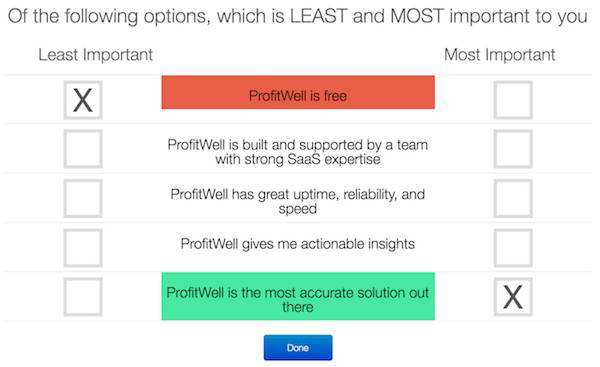Mark ProfitWell is free as Most Important

point(513,100)
